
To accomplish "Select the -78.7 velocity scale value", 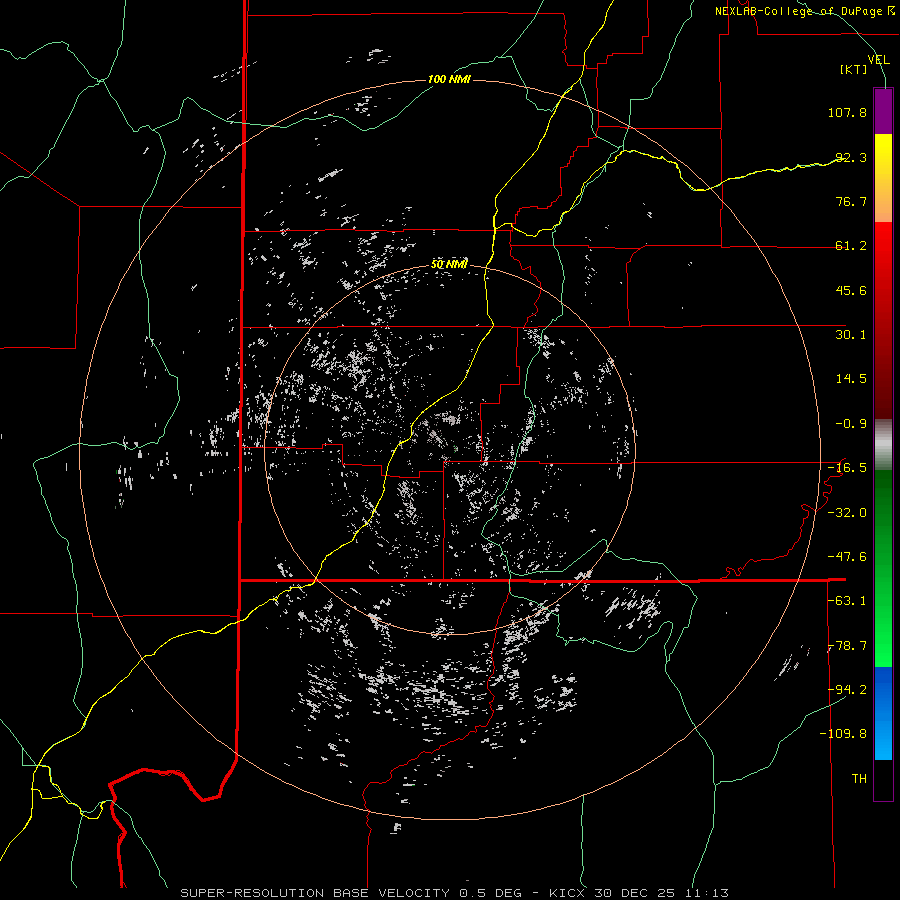I will pos(847,646).
